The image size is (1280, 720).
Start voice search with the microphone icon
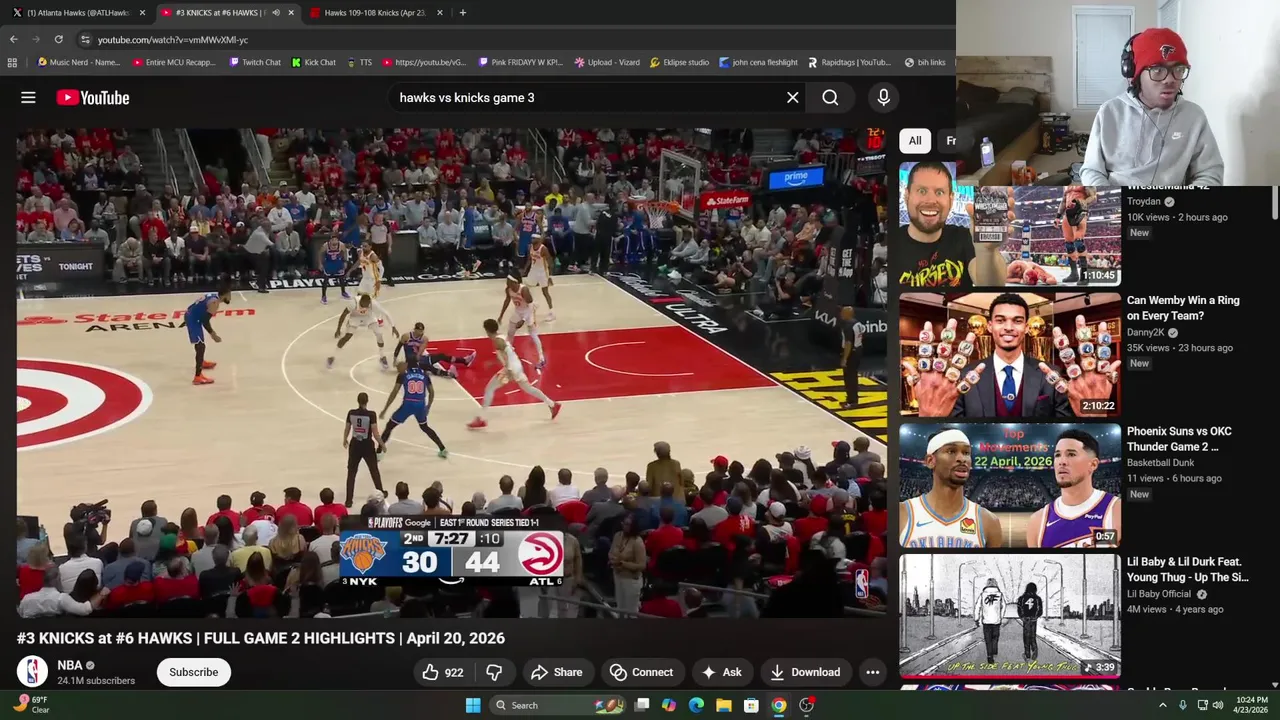[x=883, y=98]
